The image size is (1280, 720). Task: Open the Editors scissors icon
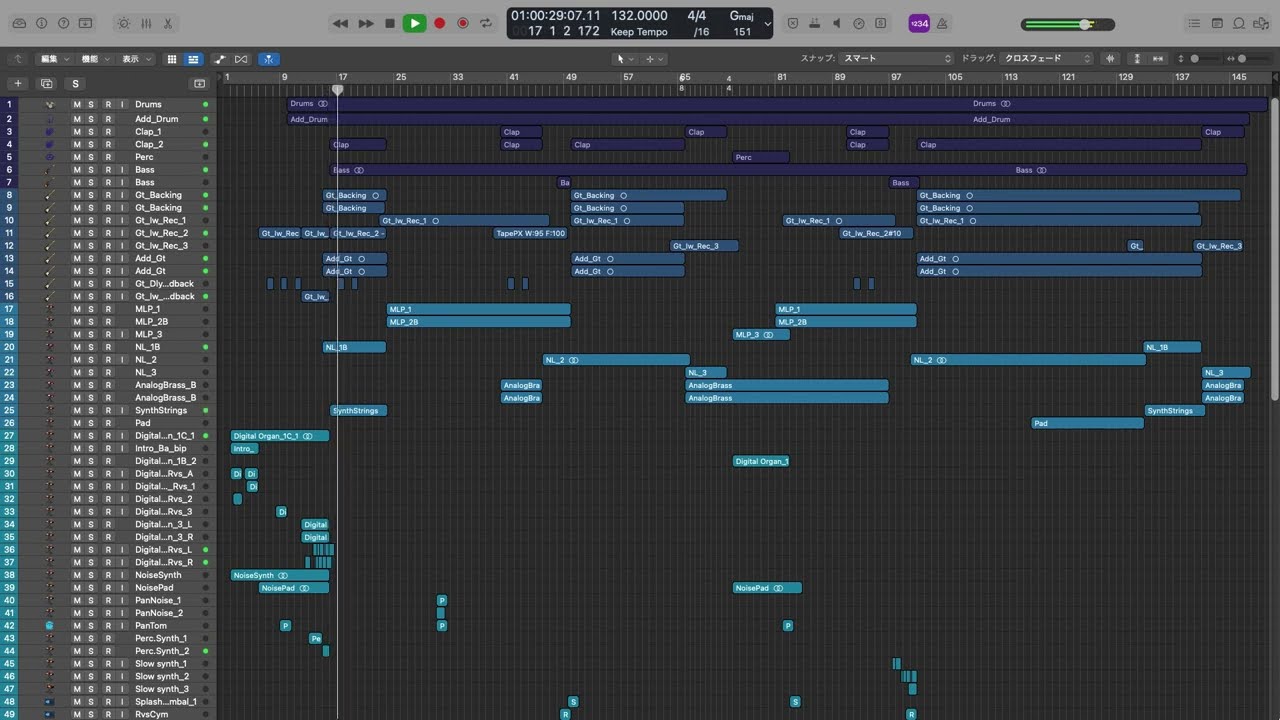168,23
